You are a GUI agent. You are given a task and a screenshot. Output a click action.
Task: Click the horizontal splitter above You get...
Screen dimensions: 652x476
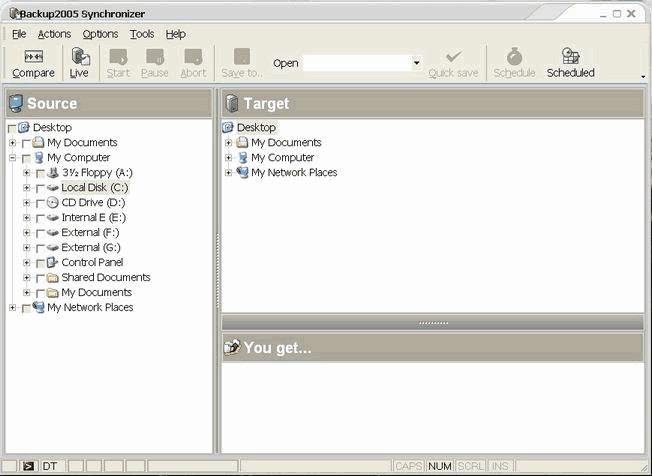pos(433,323)
